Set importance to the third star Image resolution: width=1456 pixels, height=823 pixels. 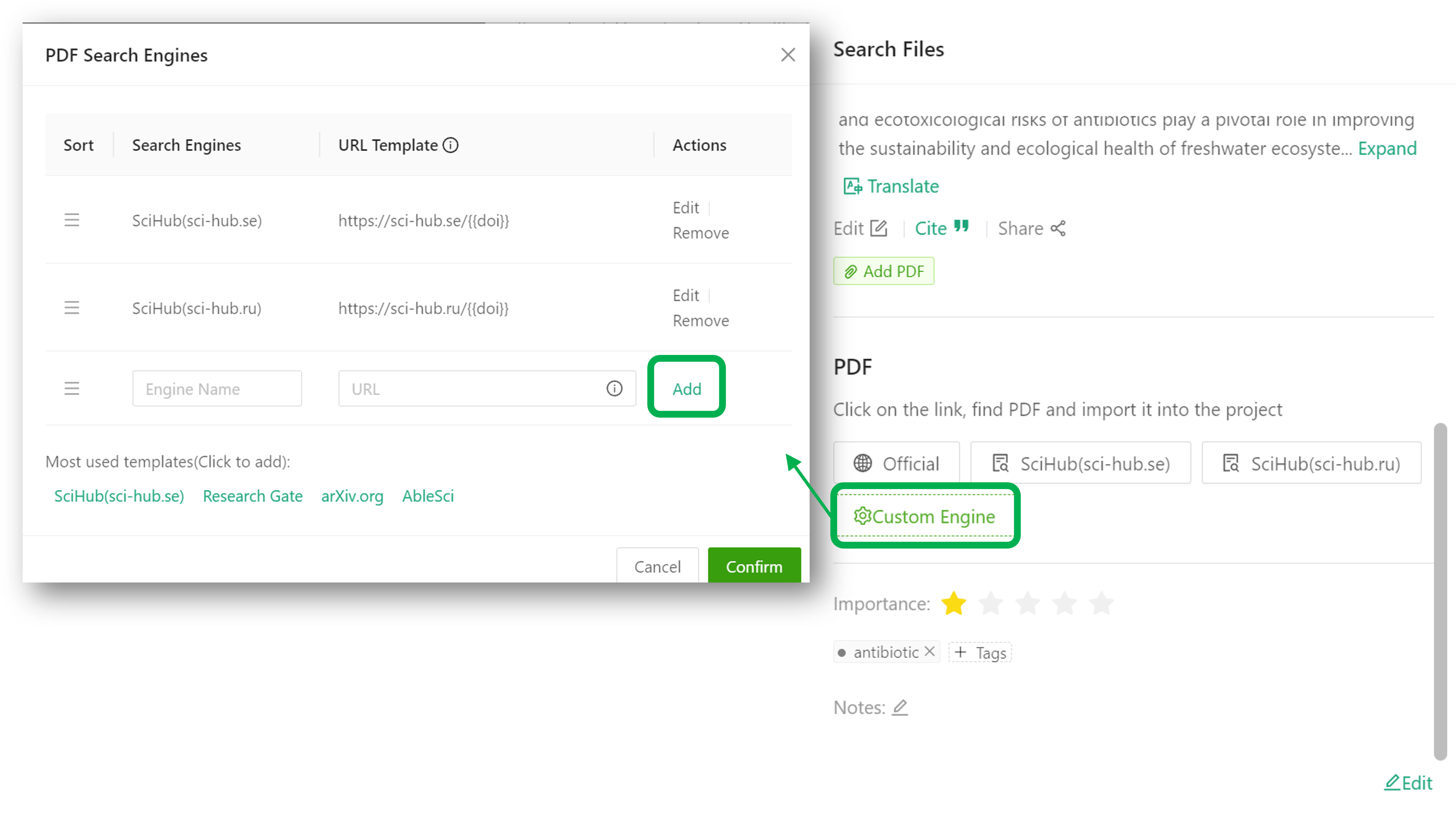click(x=1028, y=603)
